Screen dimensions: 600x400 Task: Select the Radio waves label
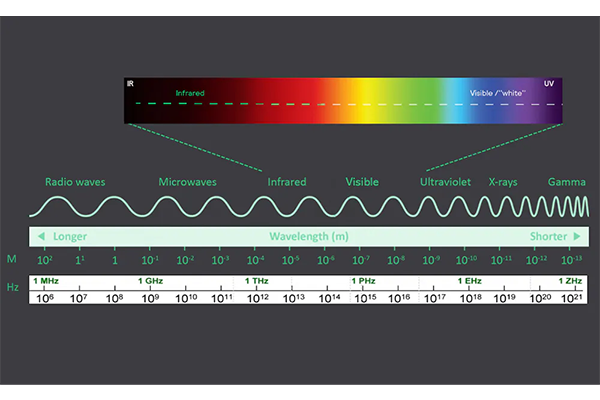(x=75, y=183)
